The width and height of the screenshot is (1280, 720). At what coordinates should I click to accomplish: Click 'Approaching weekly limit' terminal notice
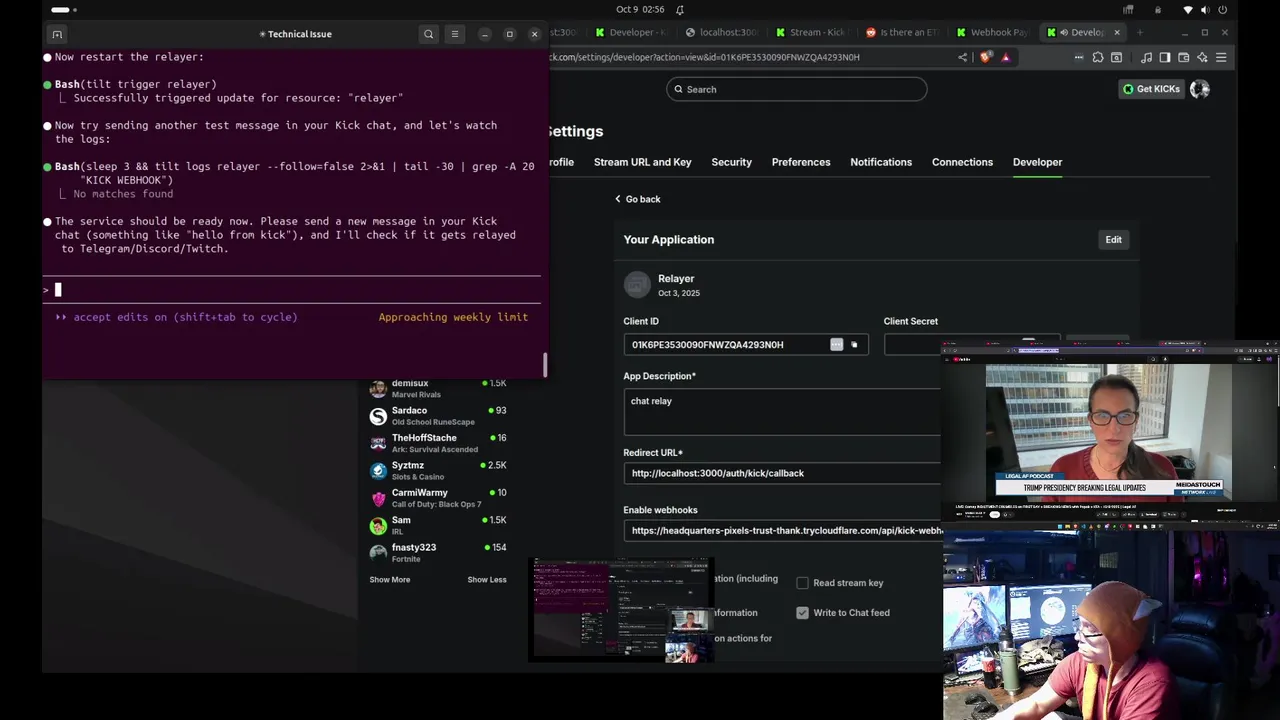tap(453, 317)
